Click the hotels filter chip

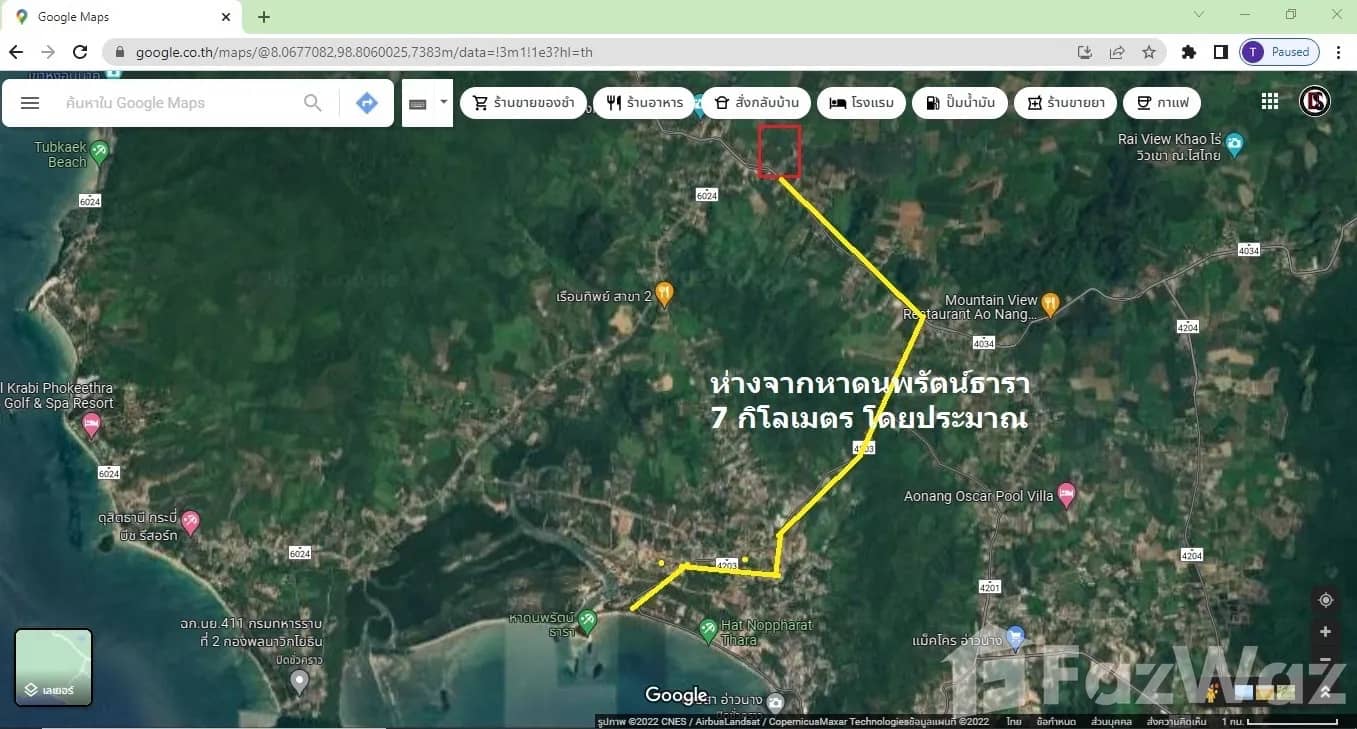pos(861,103)
